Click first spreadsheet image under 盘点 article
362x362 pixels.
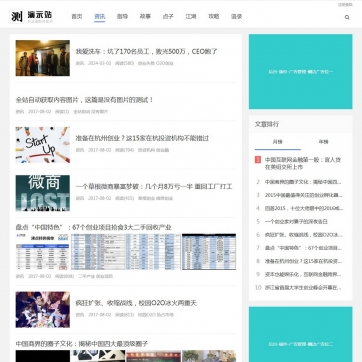click(x=42, y=252)
